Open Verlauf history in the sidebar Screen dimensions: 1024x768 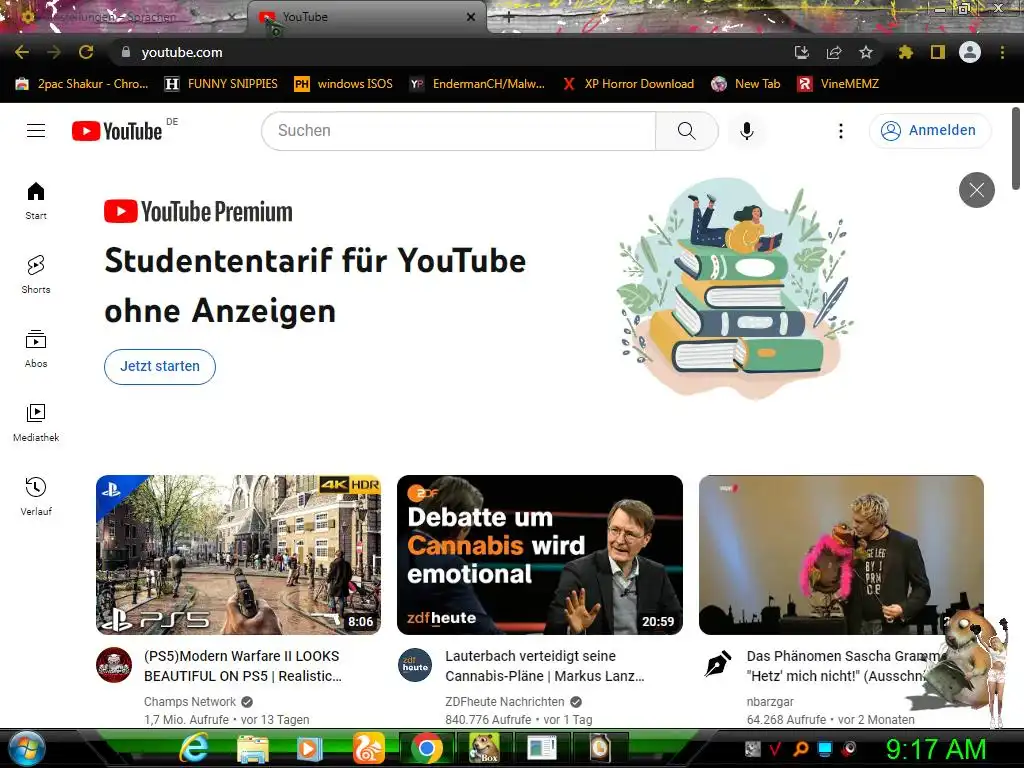[36, 496]
